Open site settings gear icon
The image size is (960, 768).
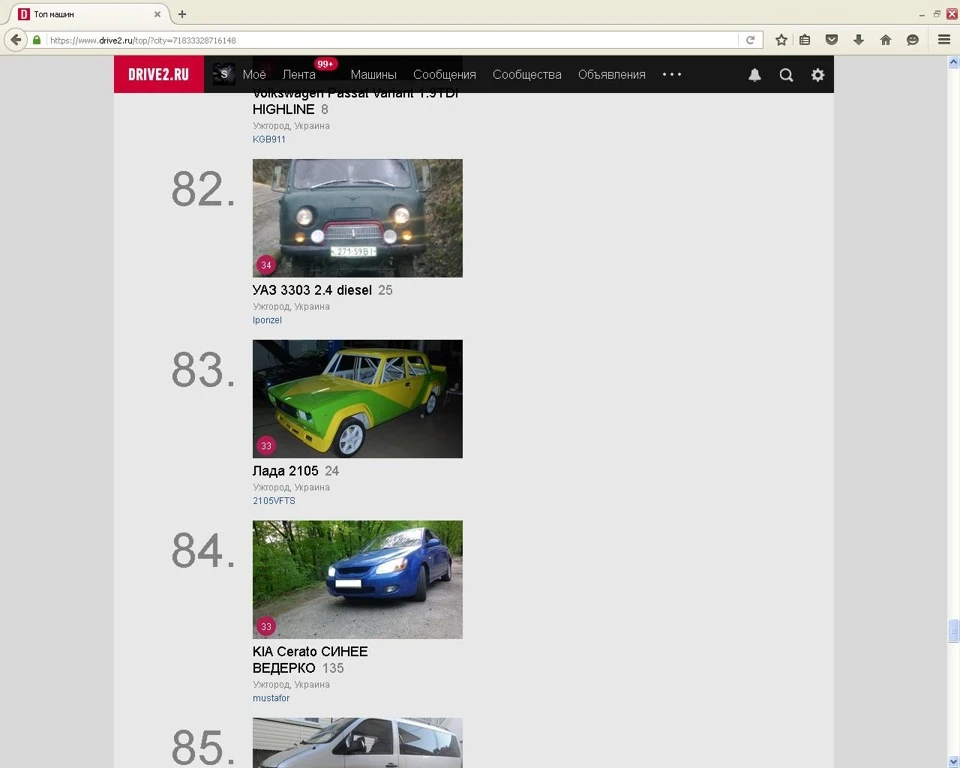tap(818, 75)
